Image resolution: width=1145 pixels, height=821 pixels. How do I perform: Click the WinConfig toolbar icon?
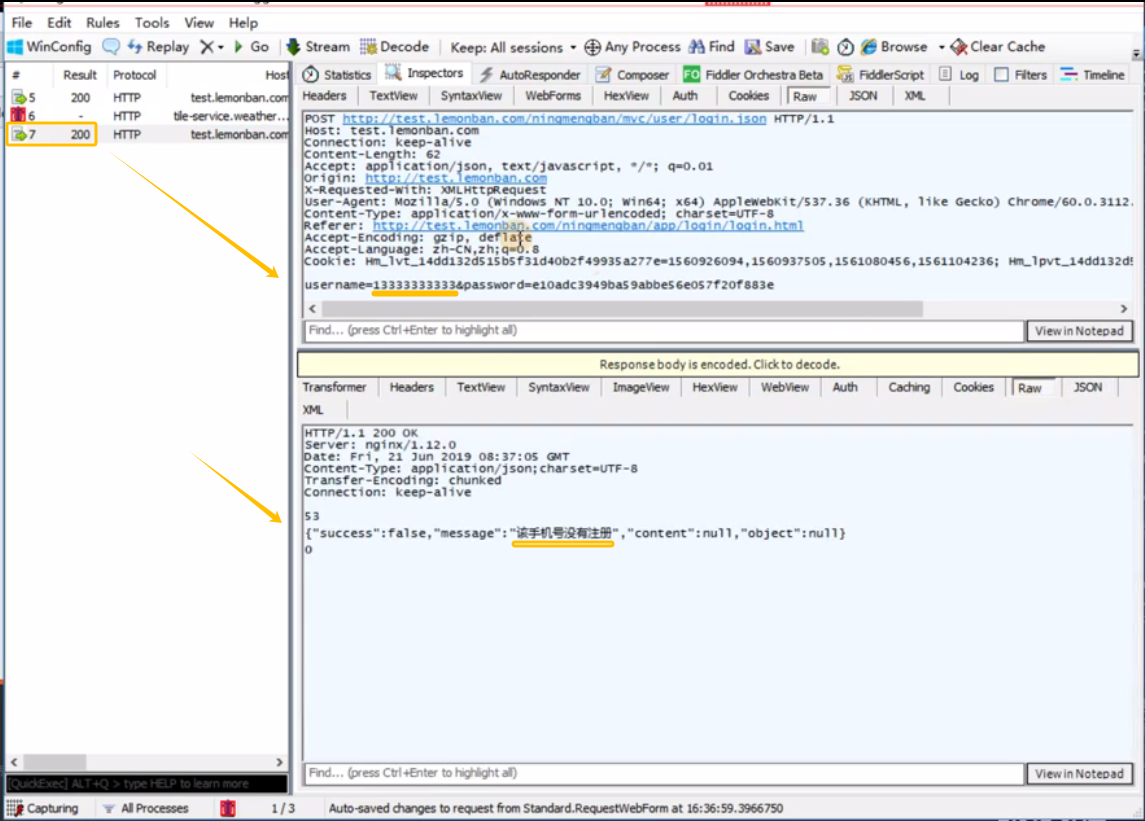pos(16,47)
